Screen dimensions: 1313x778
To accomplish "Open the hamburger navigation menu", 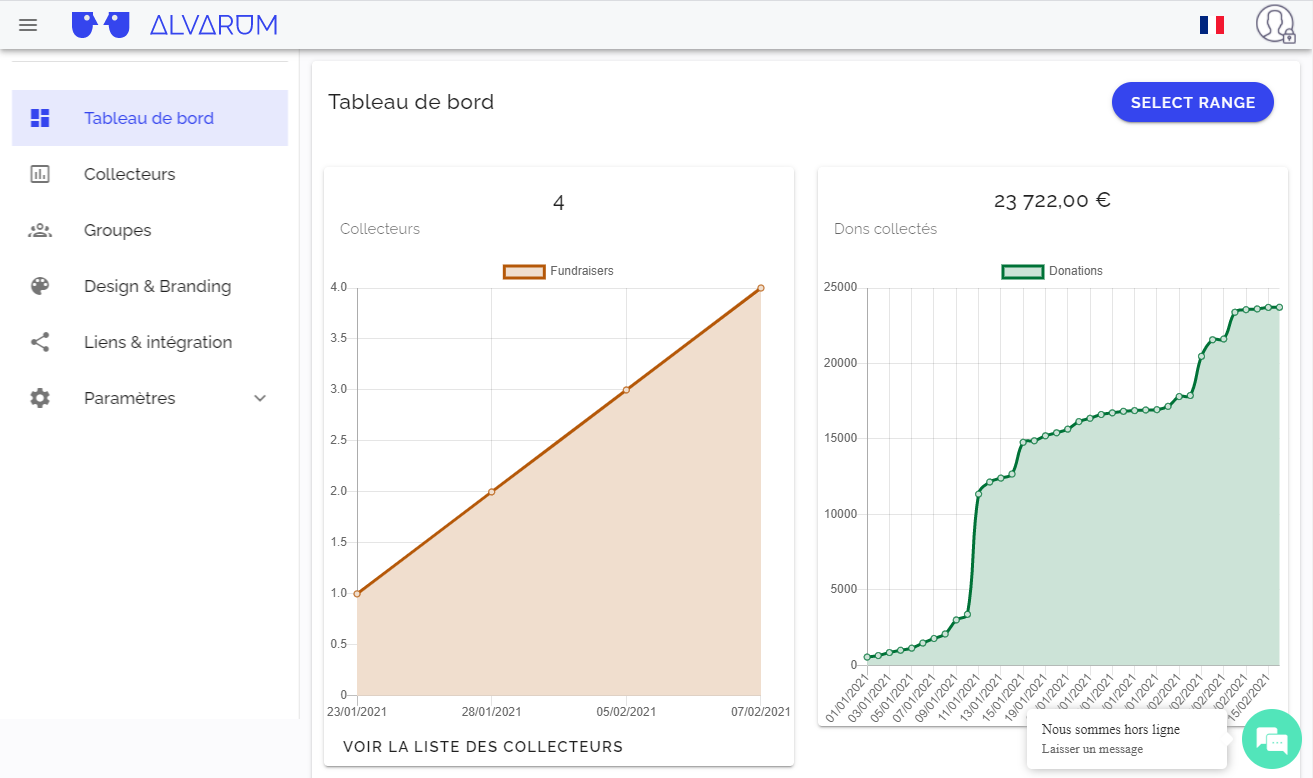I will coord(28,25).
